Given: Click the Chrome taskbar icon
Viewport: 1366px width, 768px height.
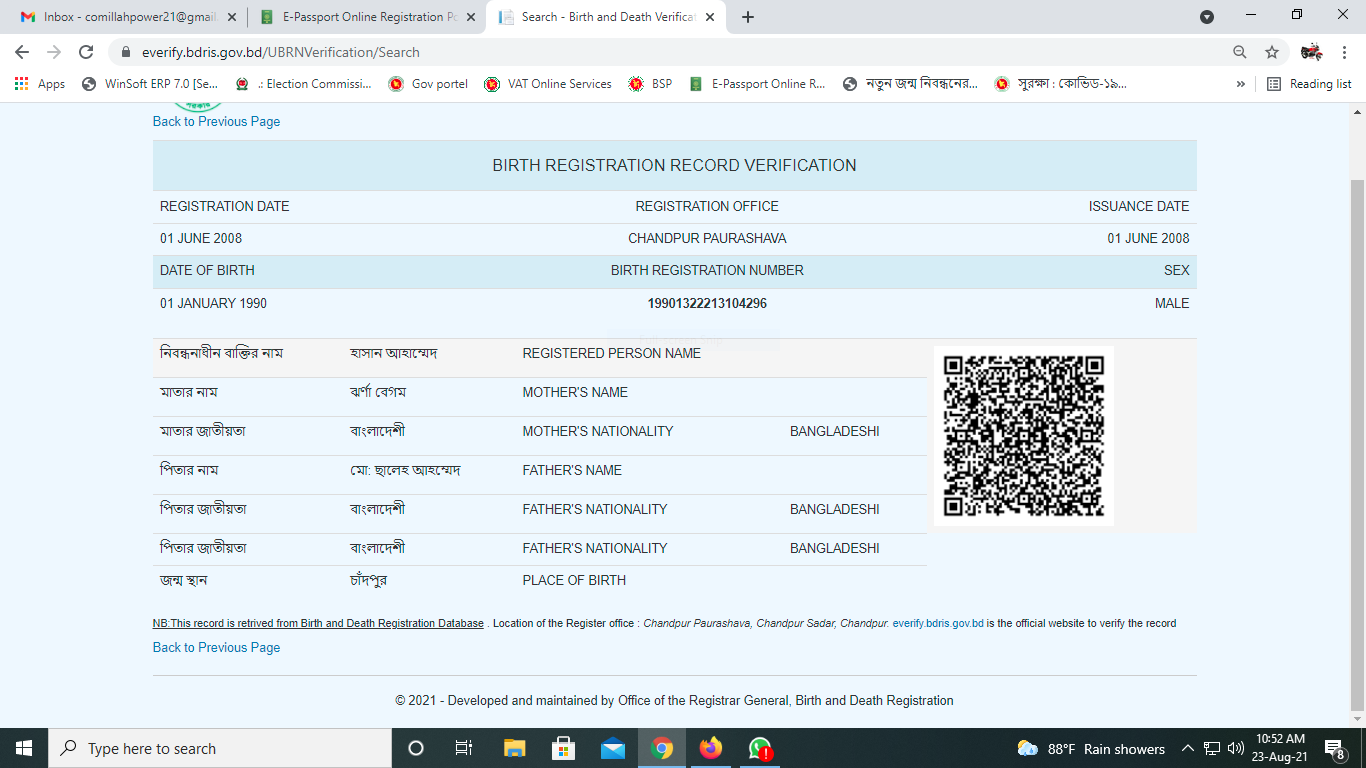Looking at the screenshot, I should pos(662,748).
